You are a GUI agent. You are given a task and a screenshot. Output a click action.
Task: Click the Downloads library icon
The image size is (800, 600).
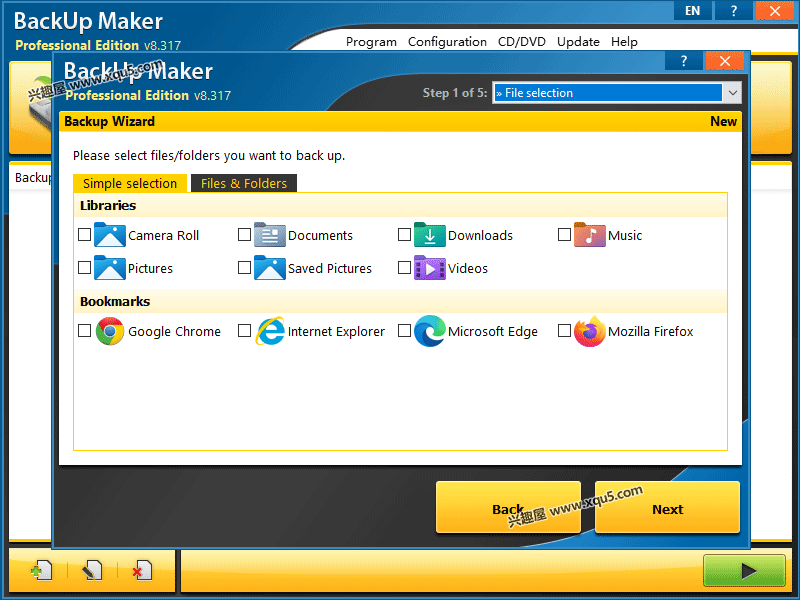(429, 234)
